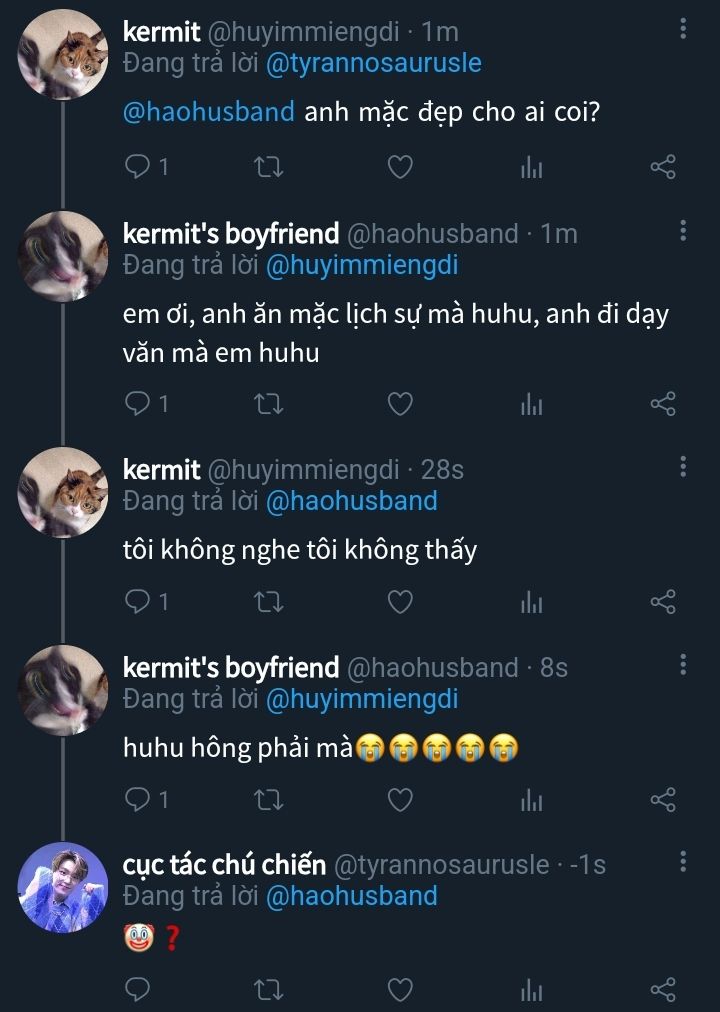This screenshot has height=1012, width=720.
Task: Reply to the "huhu hông phải mà" tweet
Action: pyautogui.click(x=137, y=799)
